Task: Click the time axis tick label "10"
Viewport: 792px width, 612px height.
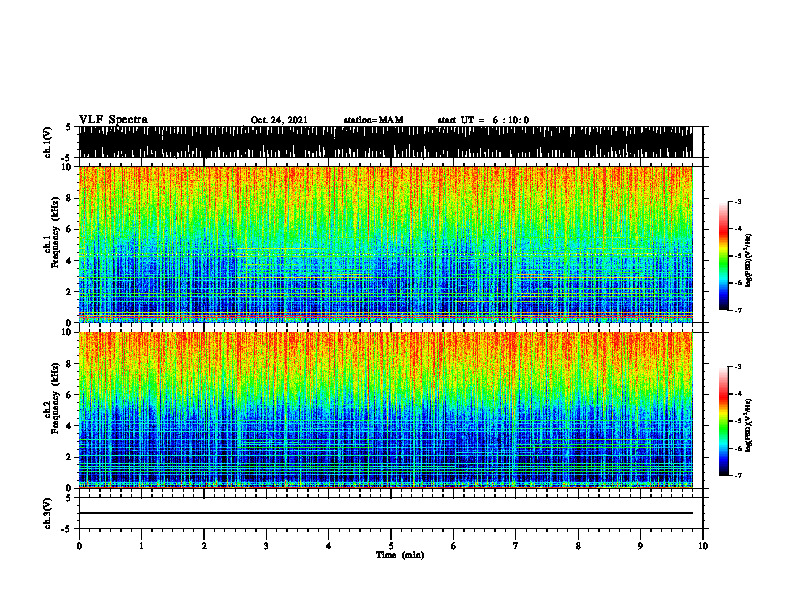Action: coord(703,546)
